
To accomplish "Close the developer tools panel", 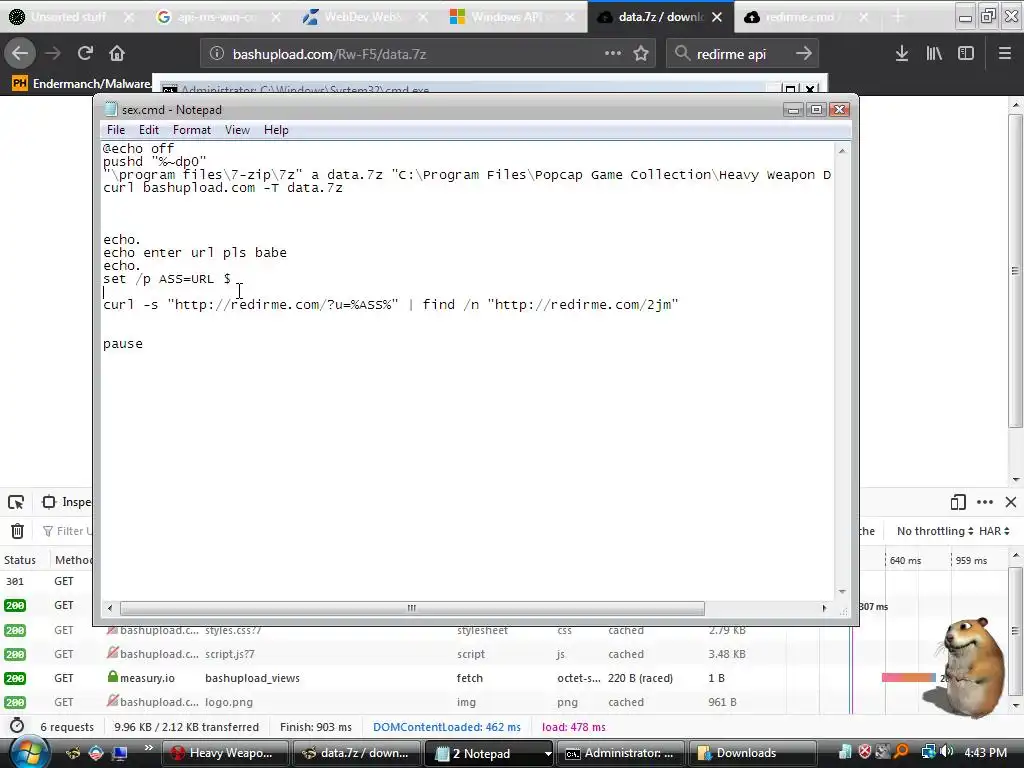I will (1011, 502).
